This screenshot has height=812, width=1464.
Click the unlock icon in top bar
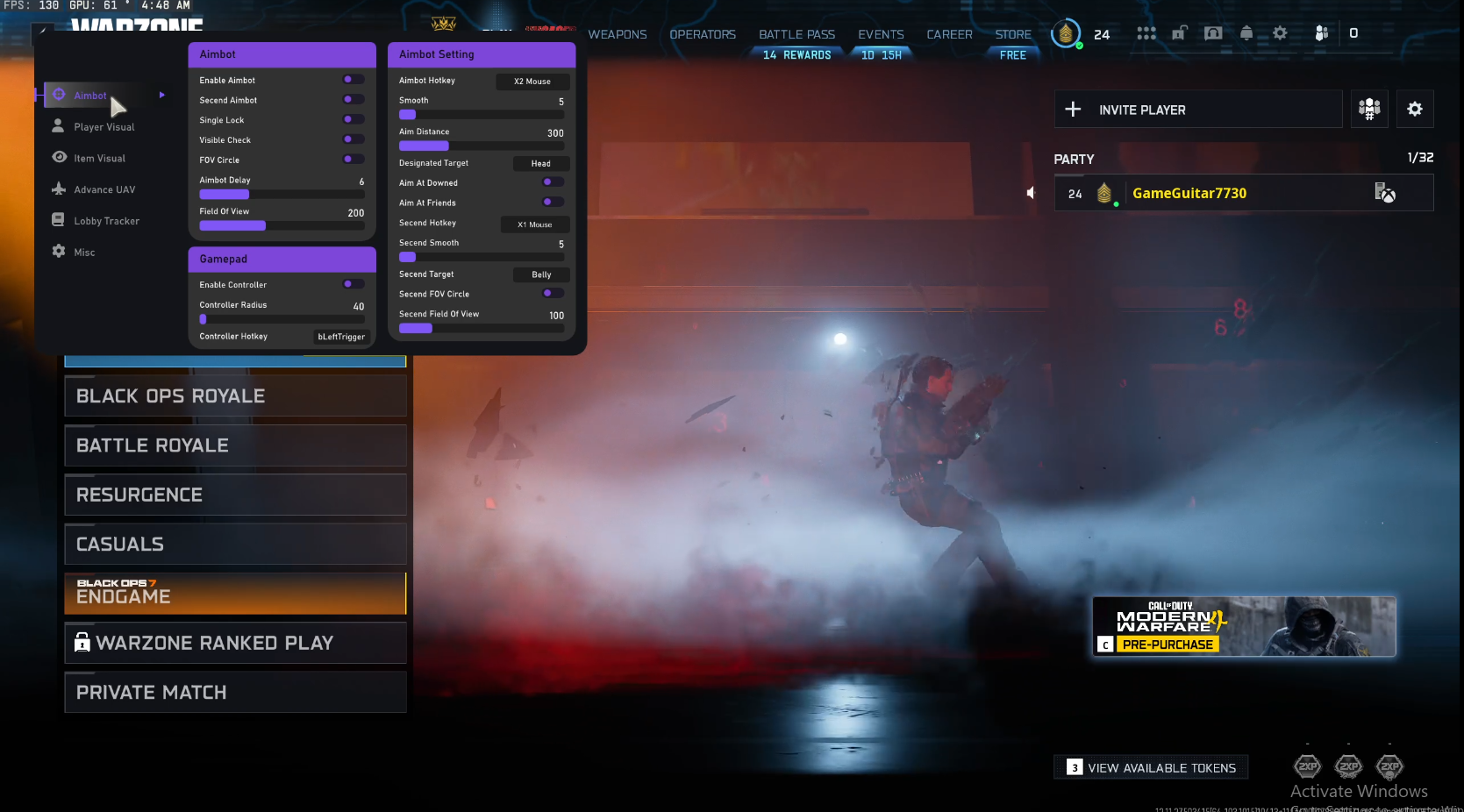tap(1180, 33)
